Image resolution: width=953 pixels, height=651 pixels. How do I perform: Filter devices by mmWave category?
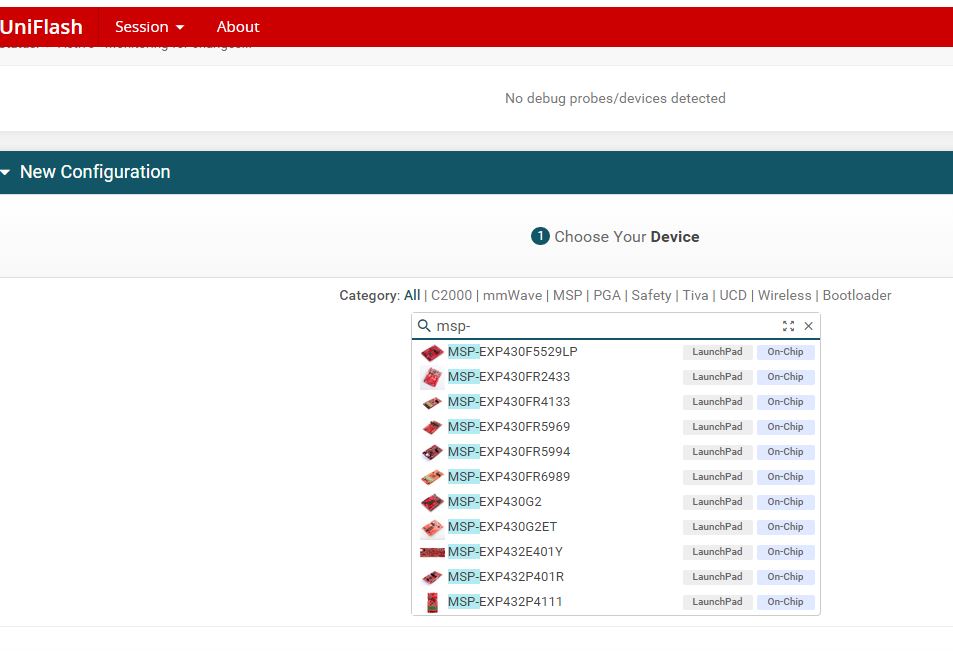(x=512, y=295)
